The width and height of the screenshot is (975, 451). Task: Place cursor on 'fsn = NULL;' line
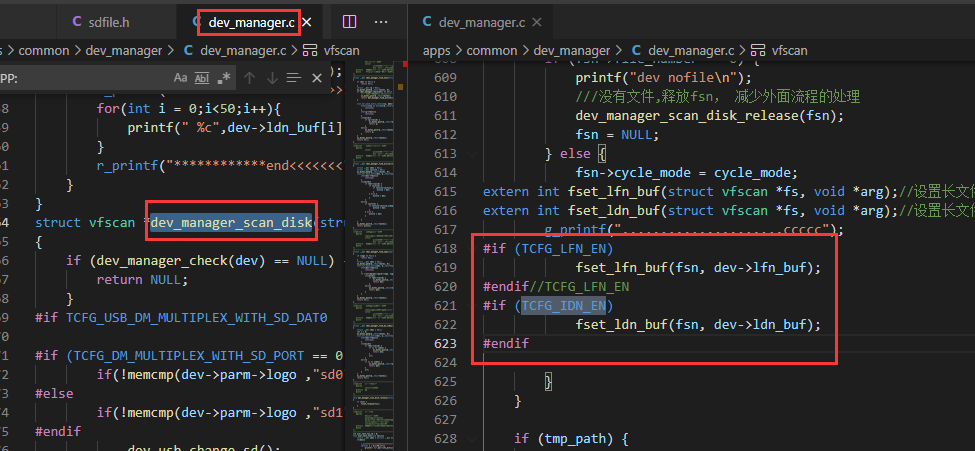tap(616, 134)
